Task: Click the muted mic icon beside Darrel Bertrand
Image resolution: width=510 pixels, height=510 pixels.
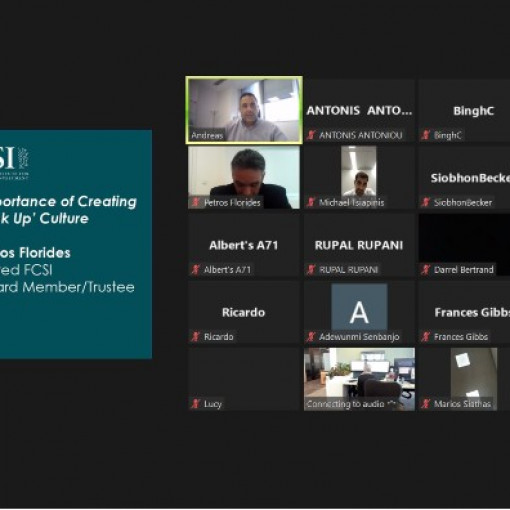Action: (x=426, y=270)
